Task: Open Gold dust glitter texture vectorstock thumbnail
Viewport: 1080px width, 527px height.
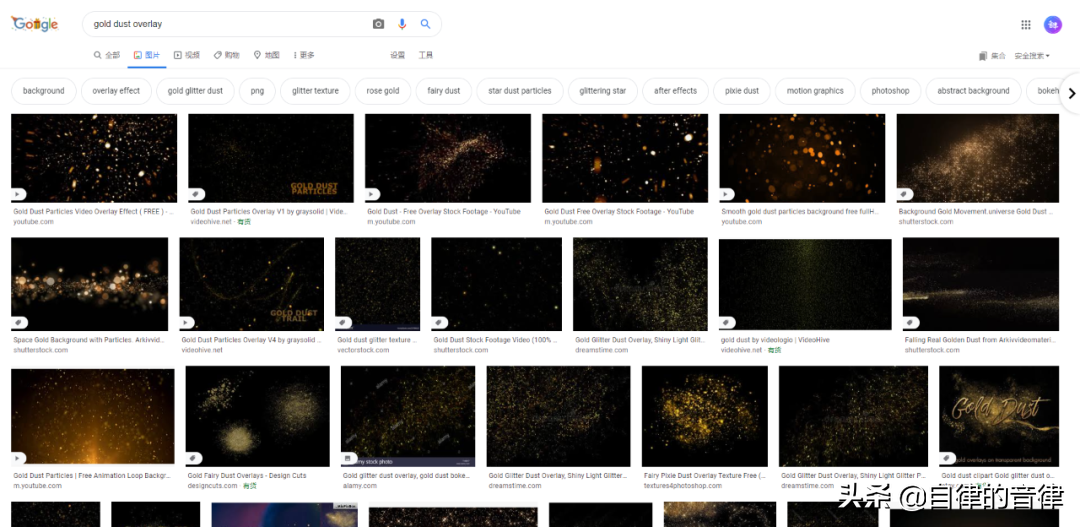Action: [377, 285]
